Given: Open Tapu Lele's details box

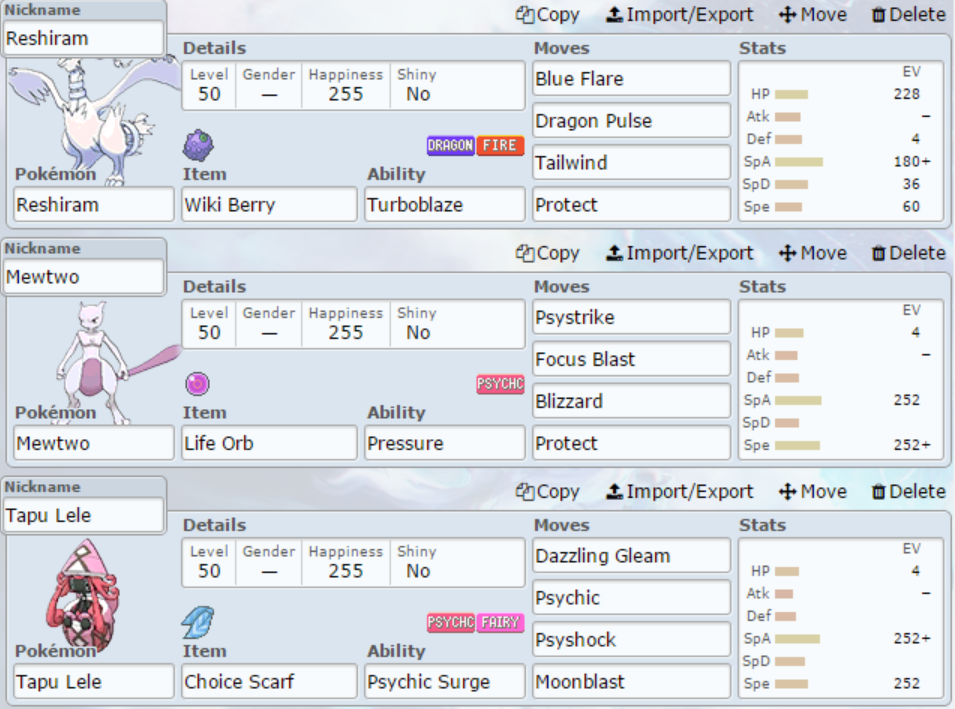Looking at the screenshot, I should coord(353,562).
